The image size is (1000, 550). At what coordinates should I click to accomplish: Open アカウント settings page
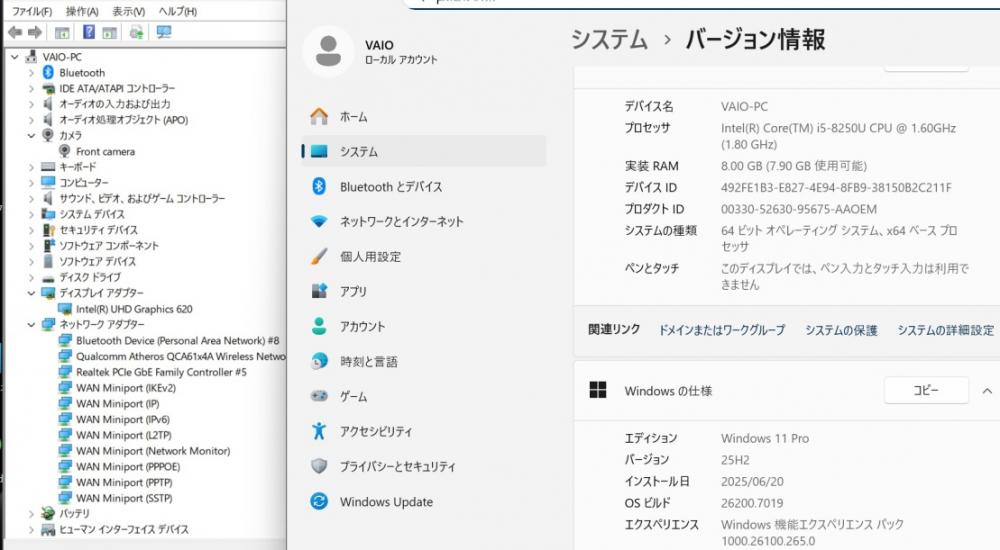(x=423, y=326)
